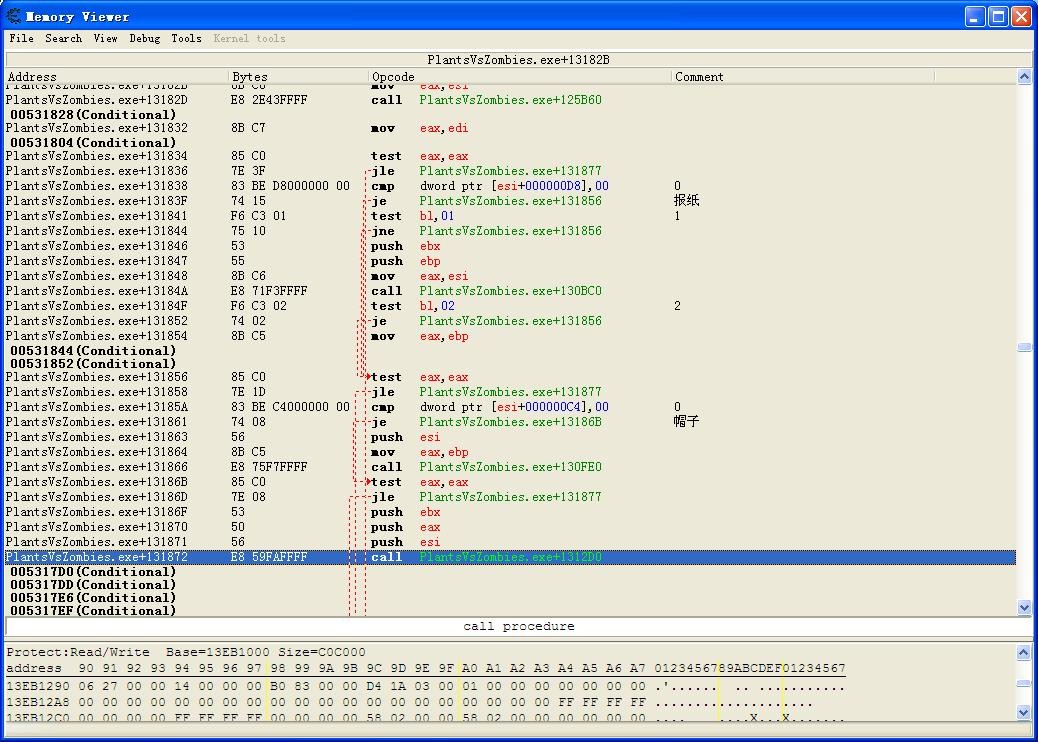The width and height of the screenshot is (1038, 742).
Task: Click the Protect:Read/Write info line
Action: 186,653
